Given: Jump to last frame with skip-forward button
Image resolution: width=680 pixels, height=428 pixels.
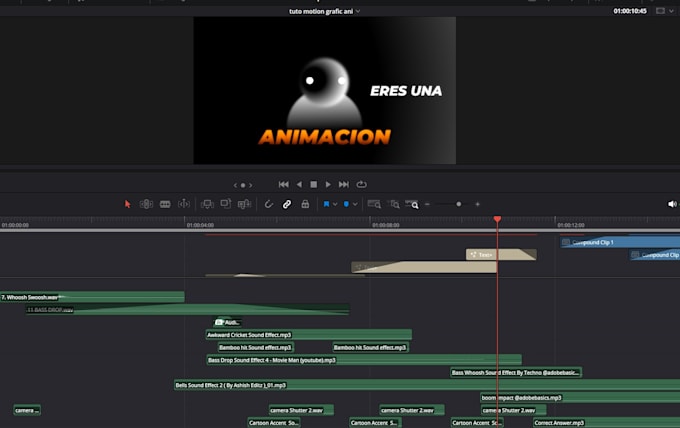Looking at the screenshot, I should [344, 185].
